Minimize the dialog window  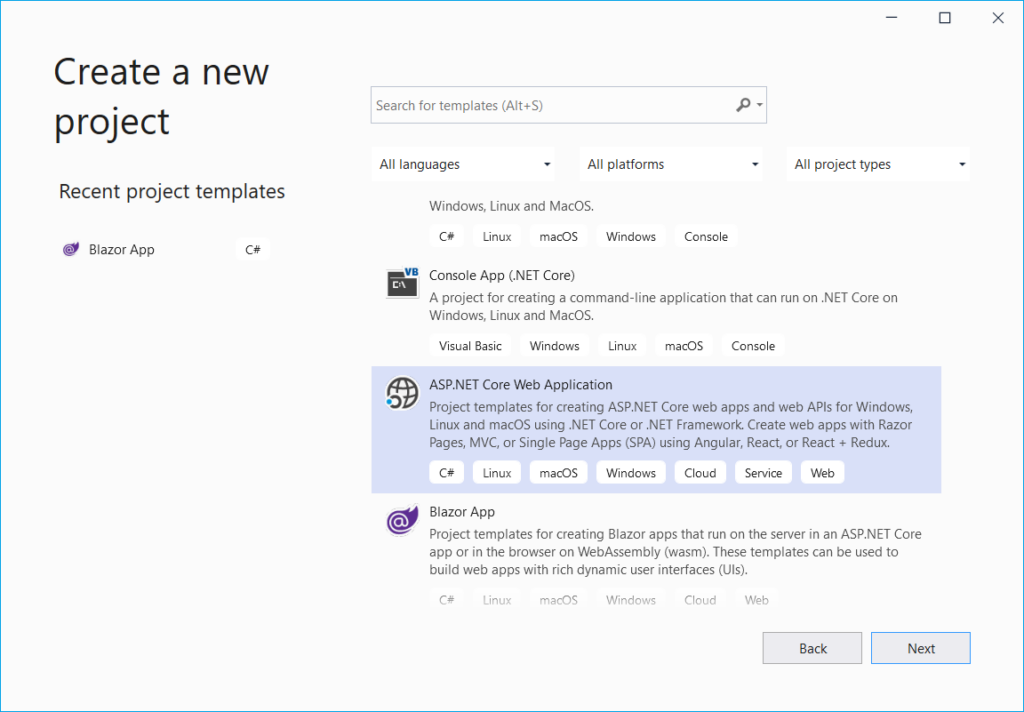(891, 18)
